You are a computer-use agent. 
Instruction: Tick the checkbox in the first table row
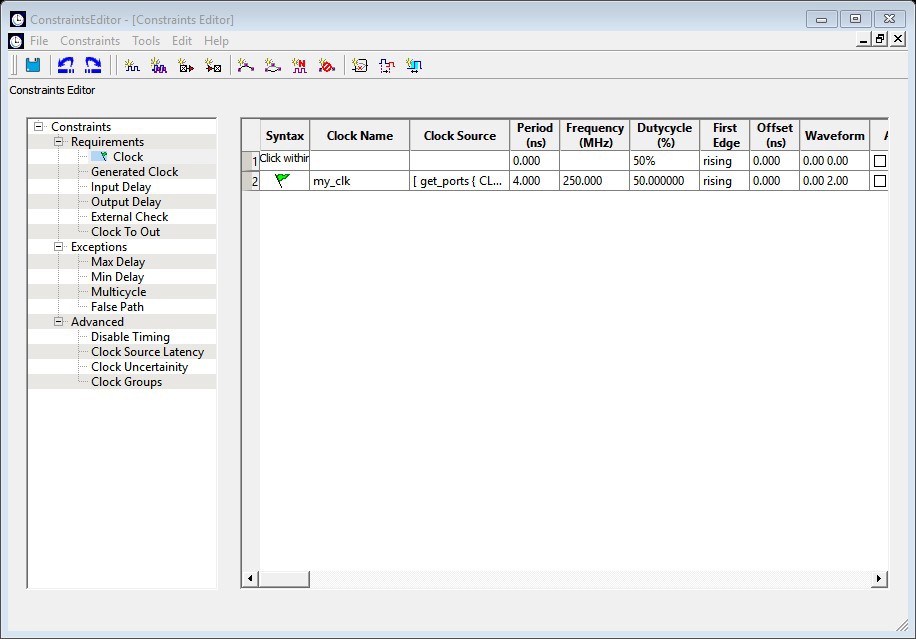click(x=880, y=161)
